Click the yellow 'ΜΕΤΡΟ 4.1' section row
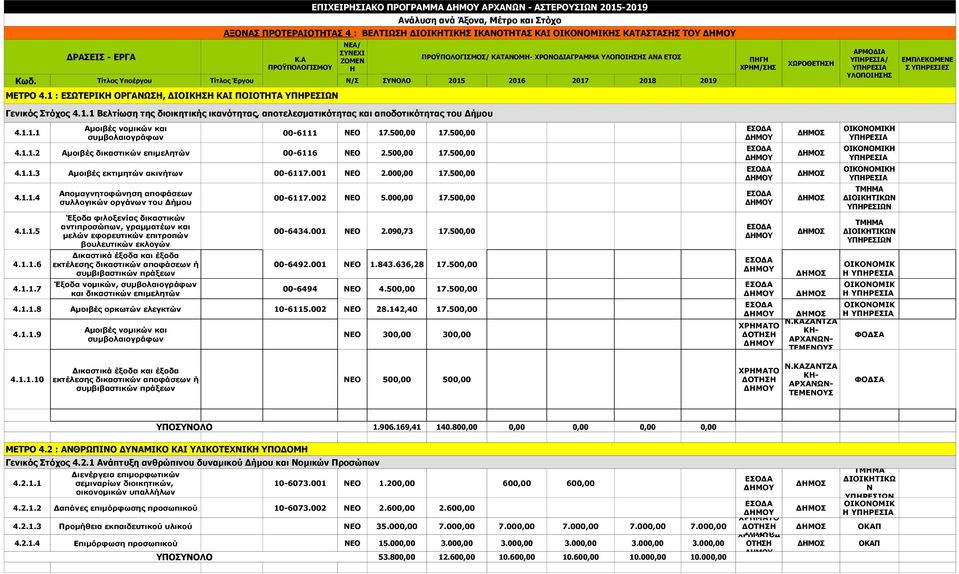Viewport: 959px width, 574px height. point(480,95)
